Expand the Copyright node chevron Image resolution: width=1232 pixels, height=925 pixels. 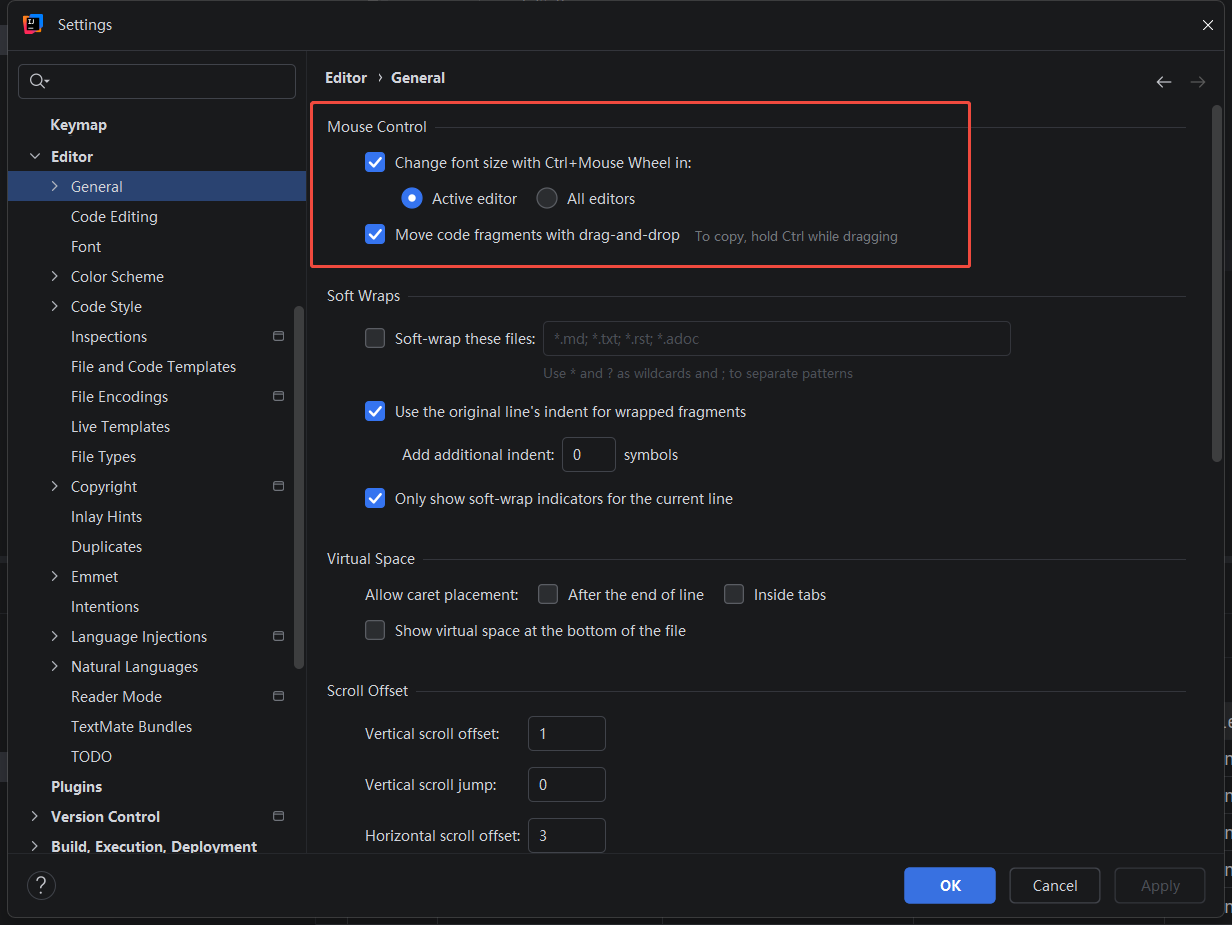[x=55, y=487]
